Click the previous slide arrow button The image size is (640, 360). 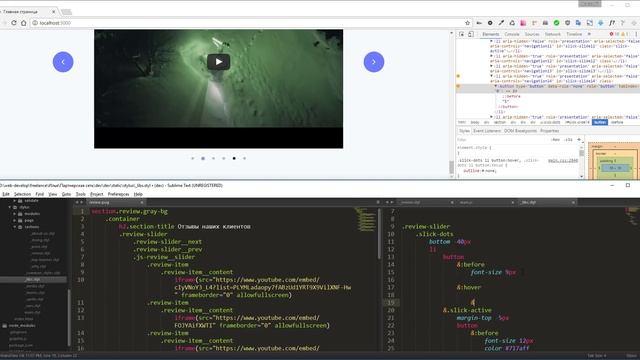tap(63, 62)
